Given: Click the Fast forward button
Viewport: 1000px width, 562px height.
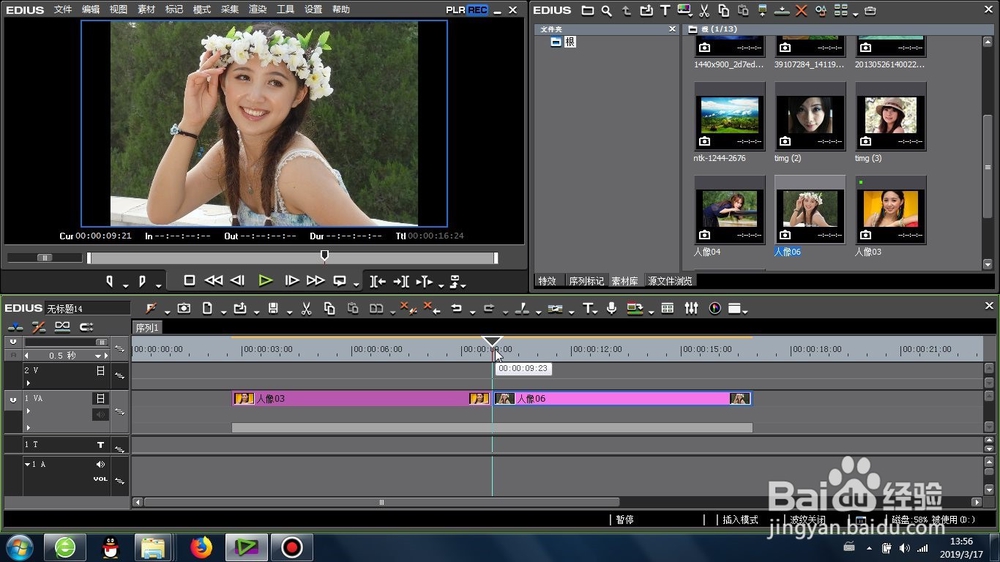Looking at the screenshot, I should [x=315, y=281].
